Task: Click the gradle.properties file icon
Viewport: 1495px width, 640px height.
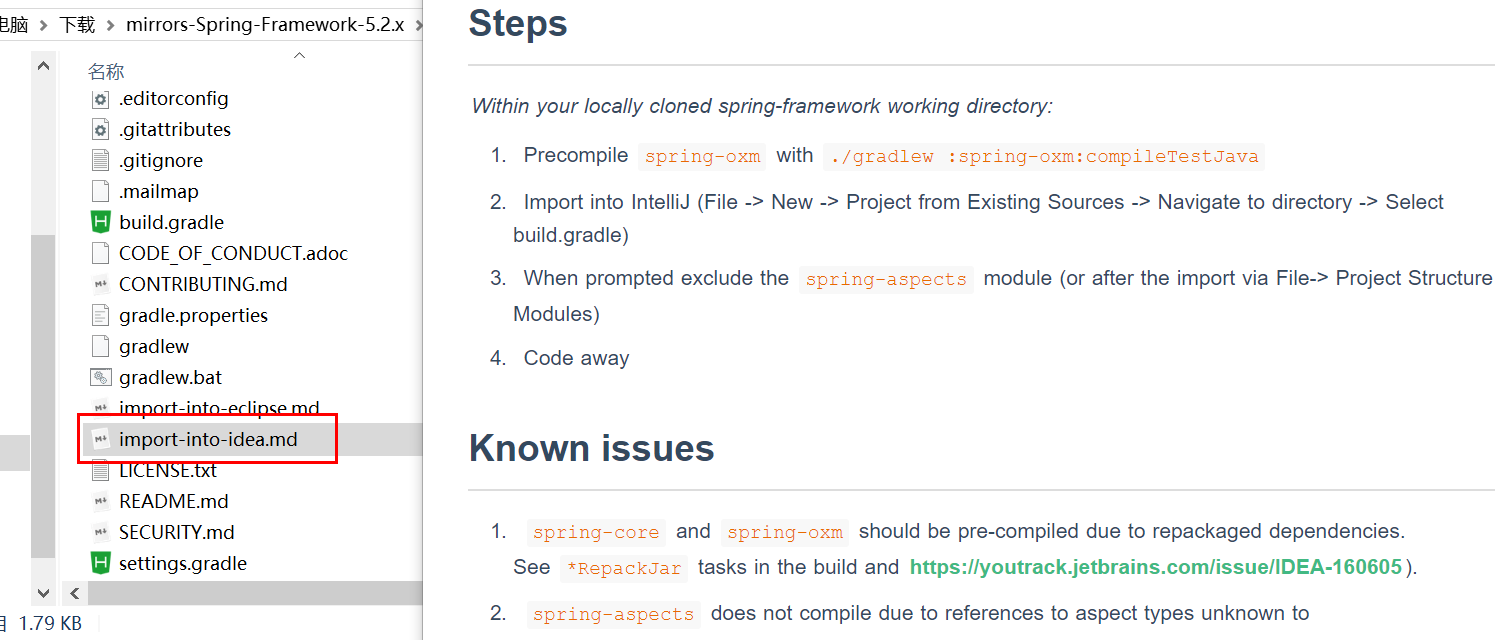Action: 100,315
